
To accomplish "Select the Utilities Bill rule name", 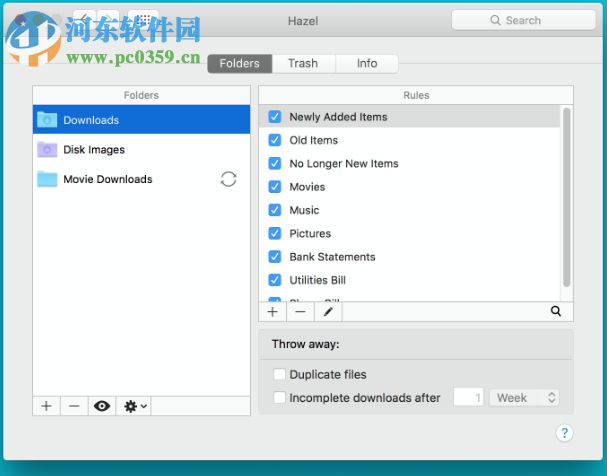I will click(x=317, y=280).
